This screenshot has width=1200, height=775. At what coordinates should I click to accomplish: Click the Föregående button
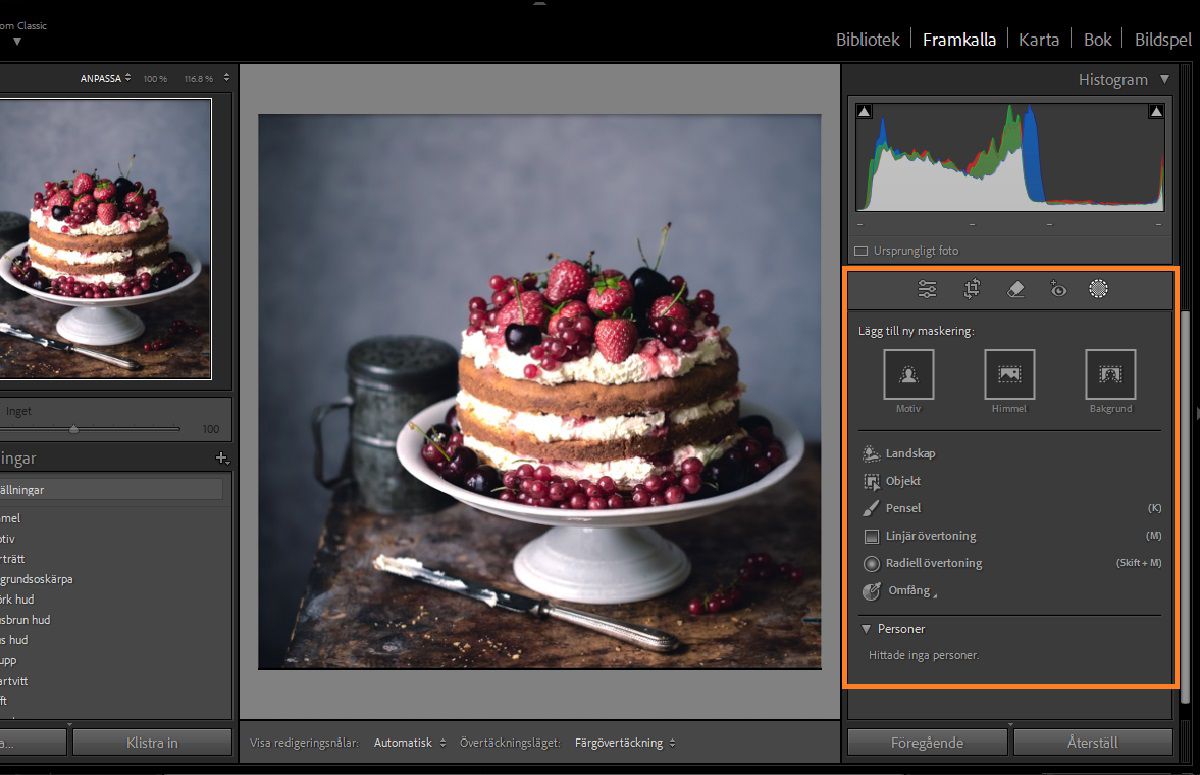click(927, 743)
